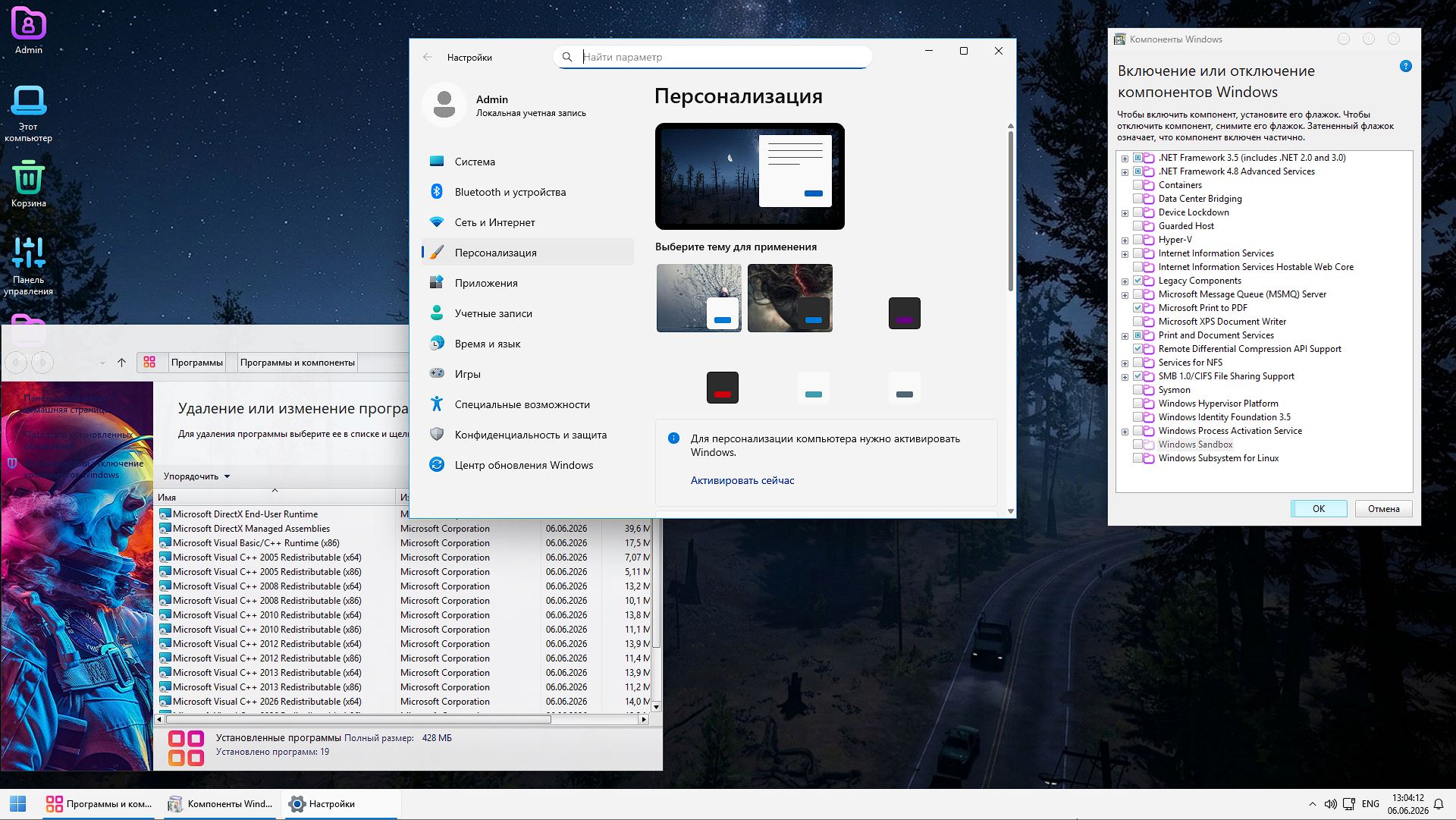The image size is (1456, 820).
Task: Open 'Игры' section in Settings
Action: pos(527,374)
